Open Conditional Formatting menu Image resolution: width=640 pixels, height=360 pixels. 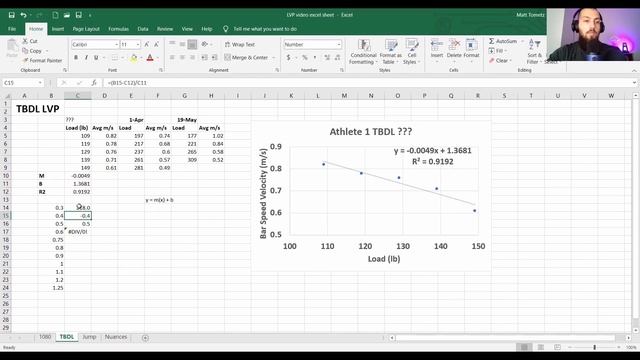[363, 52]
